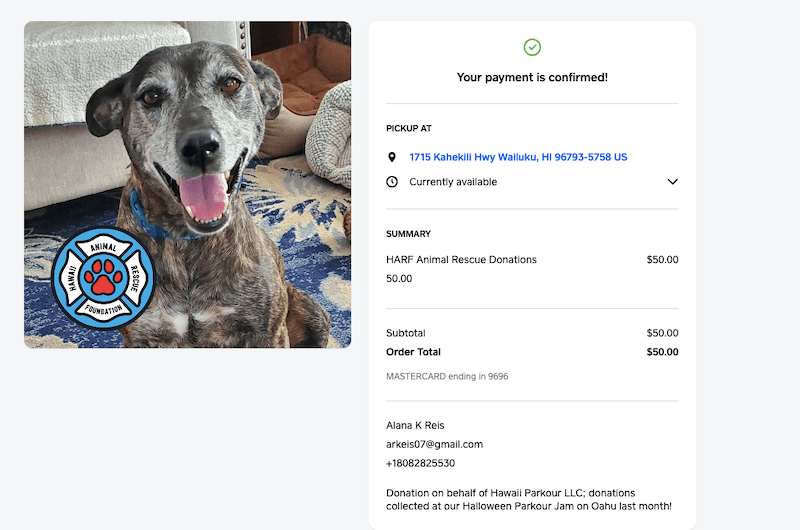Click the Hawaii Parkour donation note text

pos(528,499)
